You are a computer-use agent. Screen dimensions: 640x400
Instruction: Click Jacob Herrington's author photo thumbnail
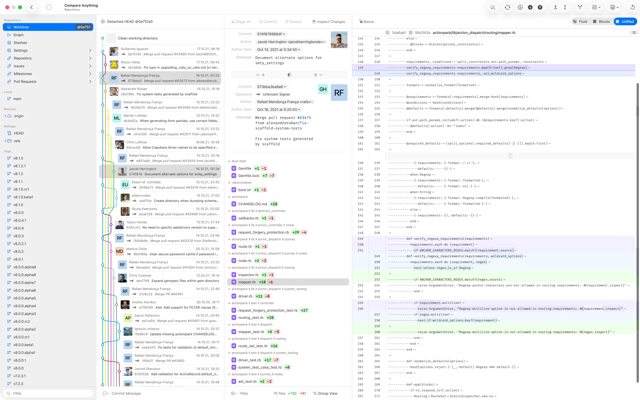tap(339, 40)
